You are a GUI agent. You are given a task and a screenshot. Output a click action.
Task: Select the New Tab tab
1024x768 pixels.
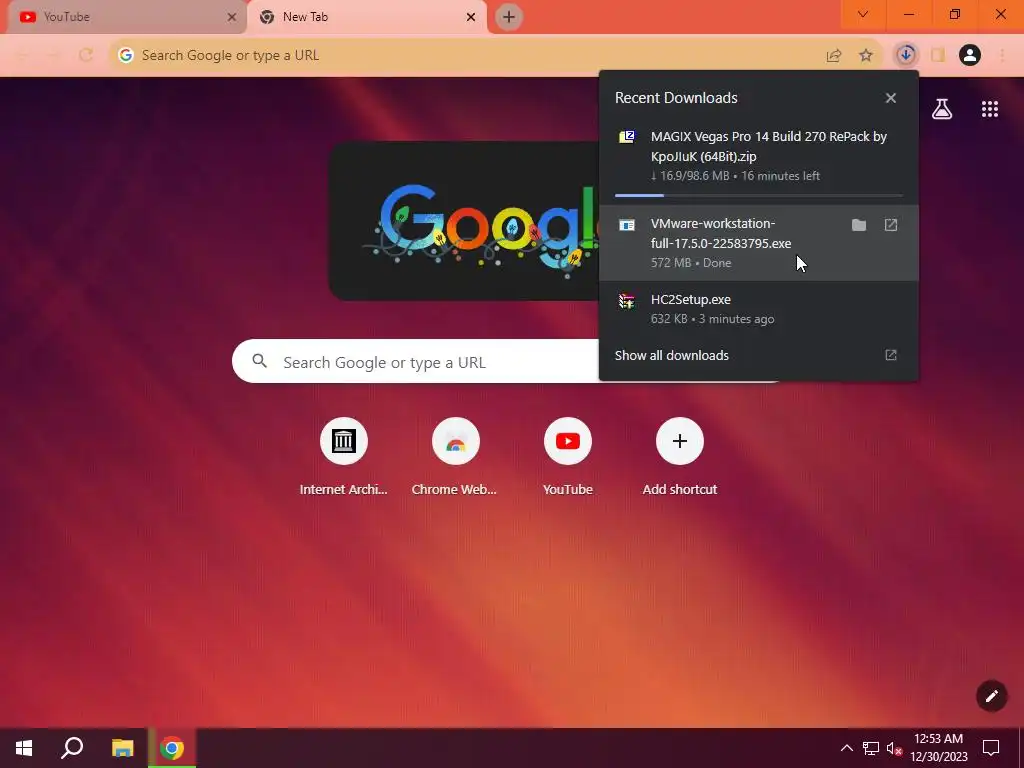(366, 17)
